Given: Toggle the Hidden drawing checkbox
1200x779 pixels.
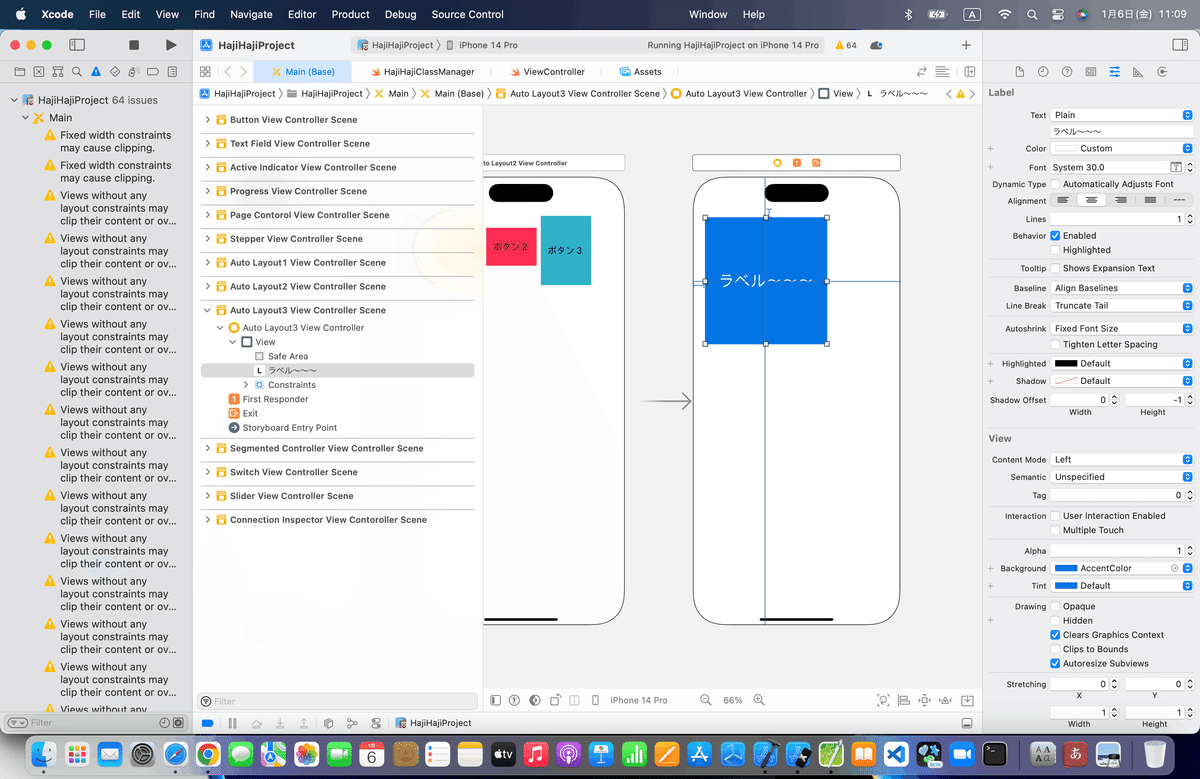Looking at the screenshot, I should click(1055, 621).
